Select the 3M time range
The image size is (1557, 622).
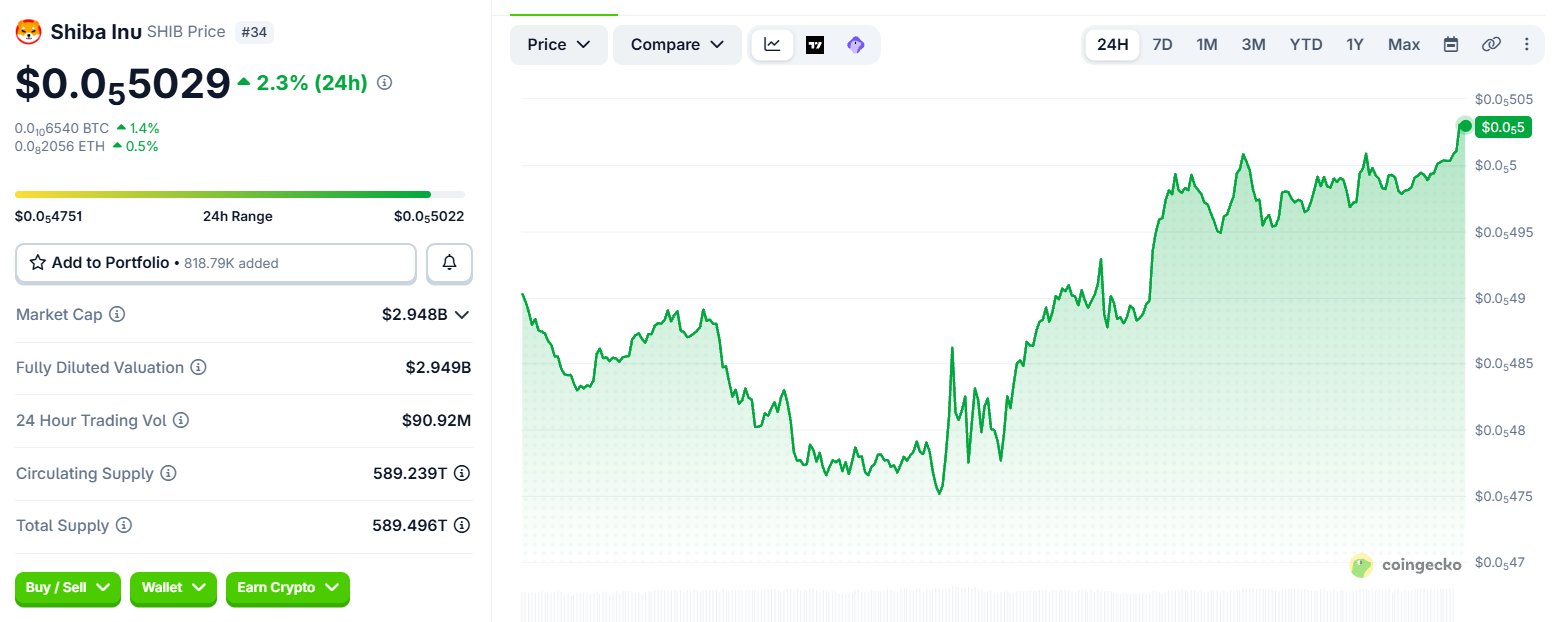pyautogui.click(x=1253, y=45)
